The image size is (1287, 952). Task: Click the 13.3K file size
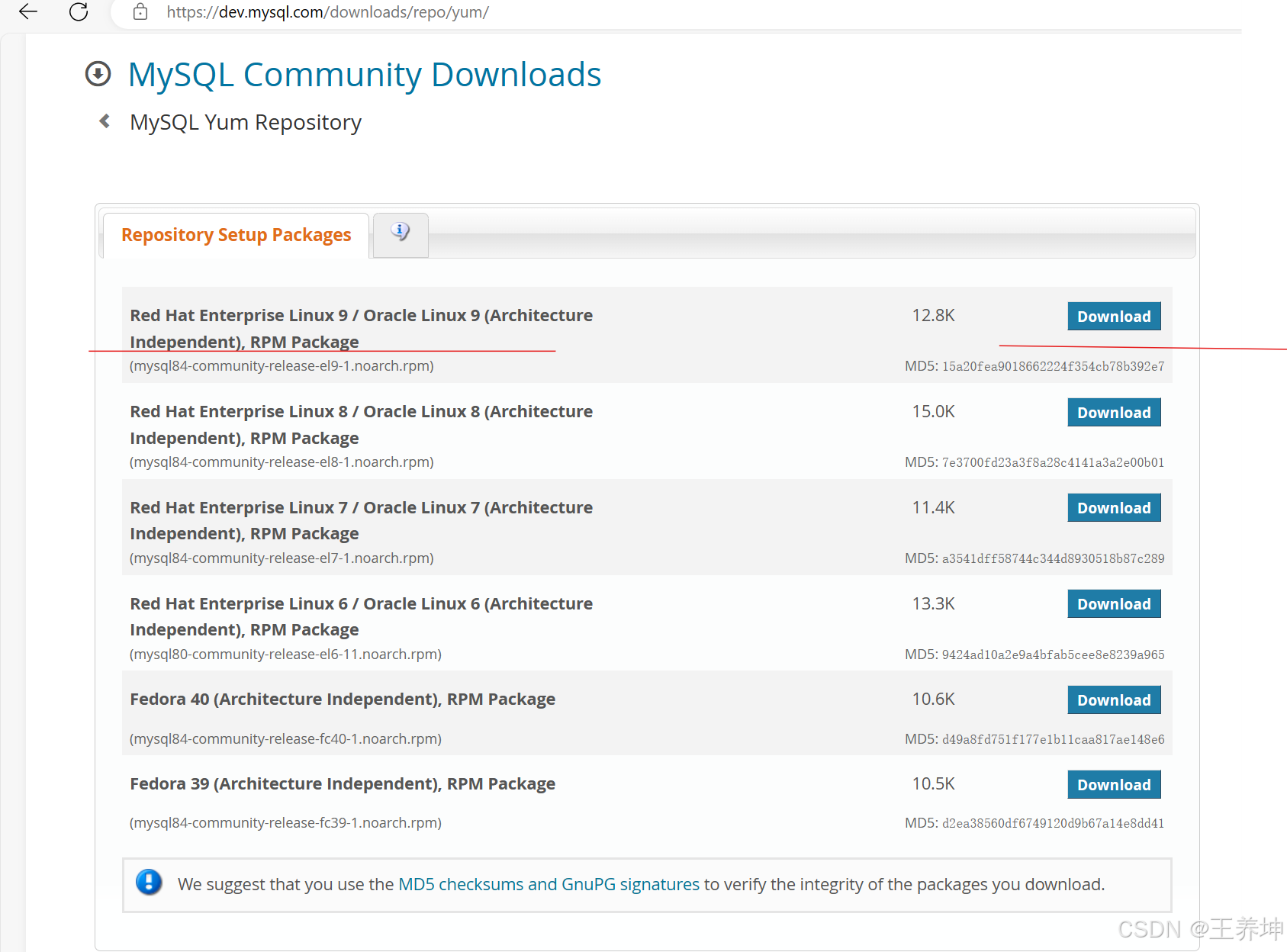pyautogui.click(x=933, y=604)
